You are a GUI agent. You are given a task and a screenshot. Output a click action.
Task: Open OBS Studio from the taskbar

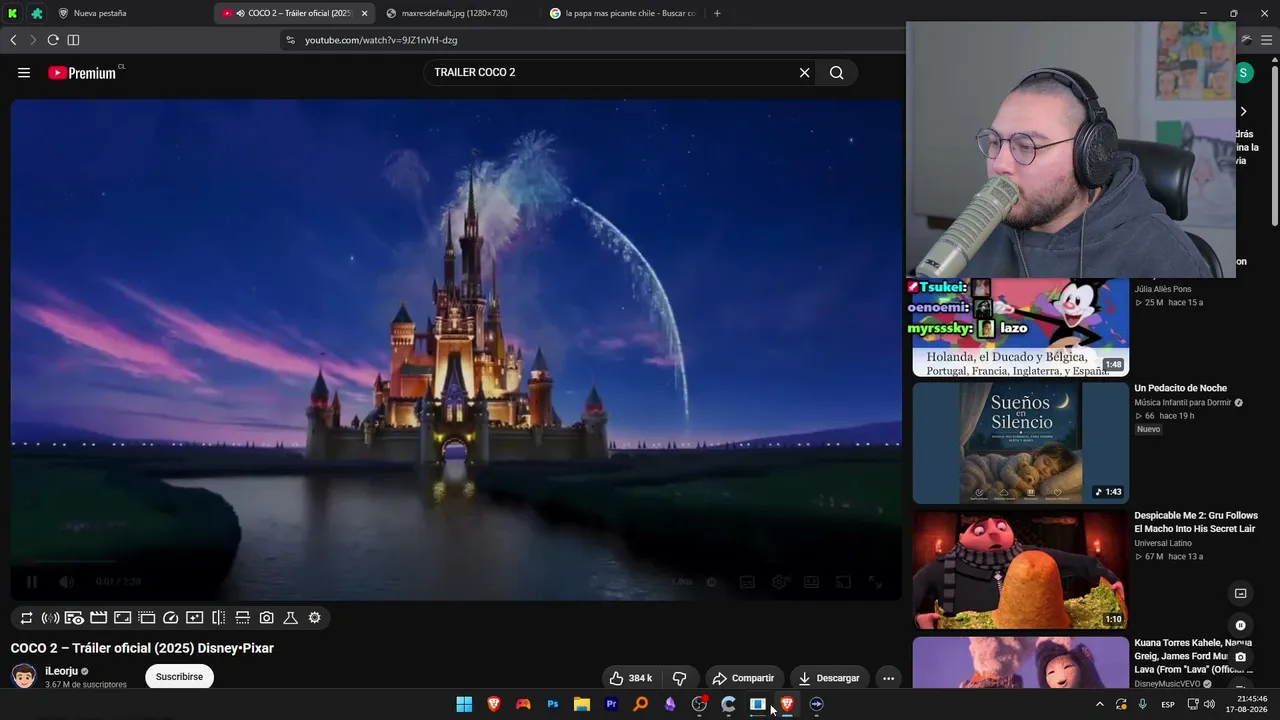pyautogui.click(x=699, y=704)
